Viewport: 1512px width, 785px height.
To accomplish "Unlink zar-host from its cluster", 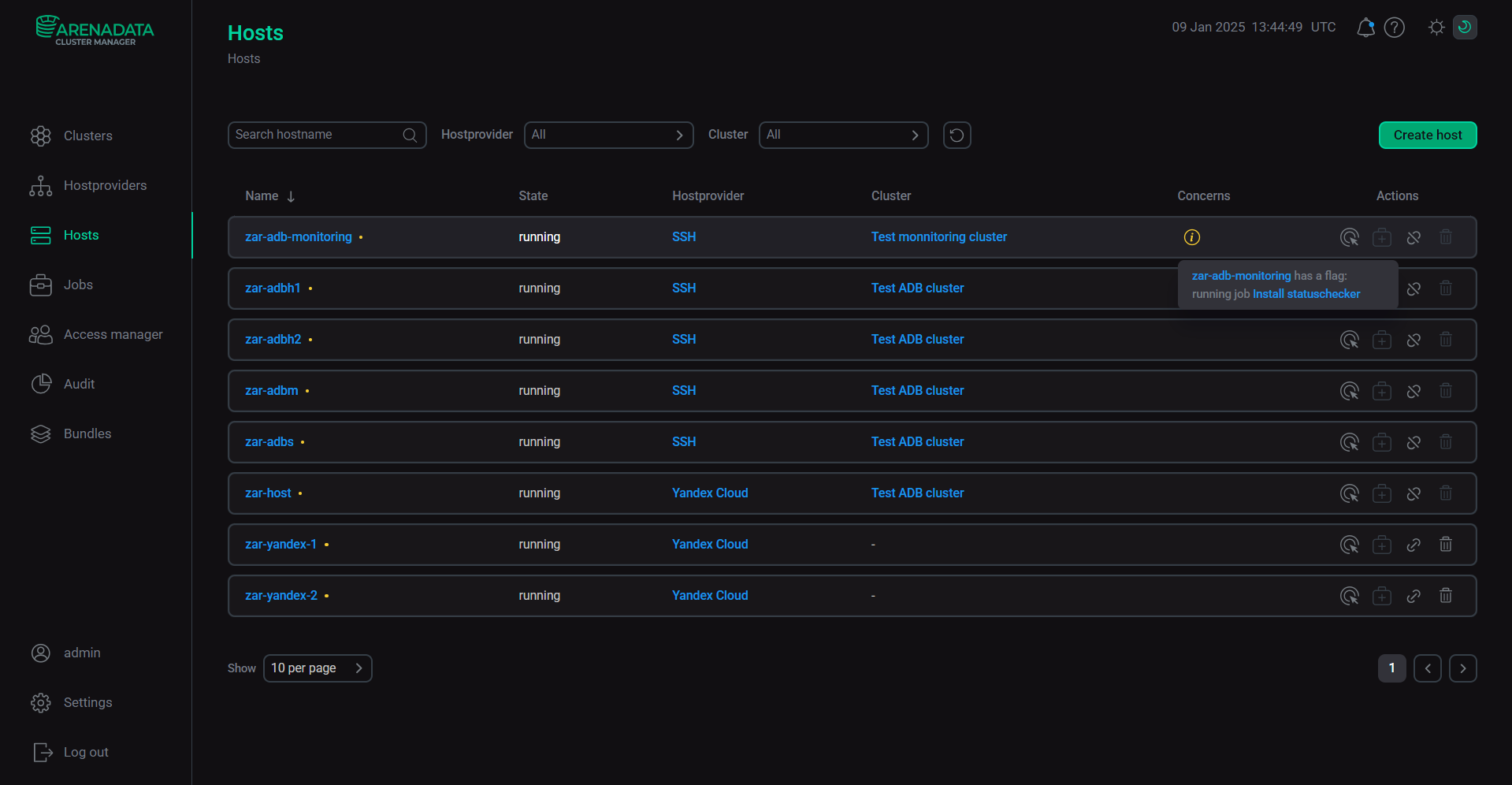I will click(x=1414, y=493).
